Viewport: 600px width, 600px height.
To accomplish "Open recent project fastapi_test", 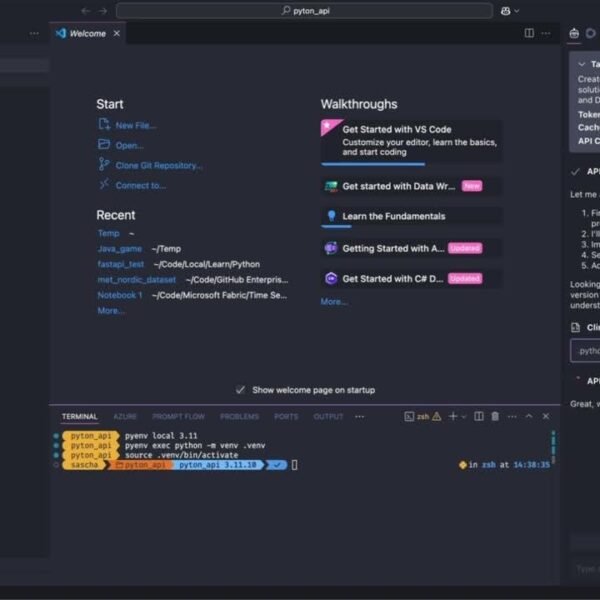I will click(121, 264).
